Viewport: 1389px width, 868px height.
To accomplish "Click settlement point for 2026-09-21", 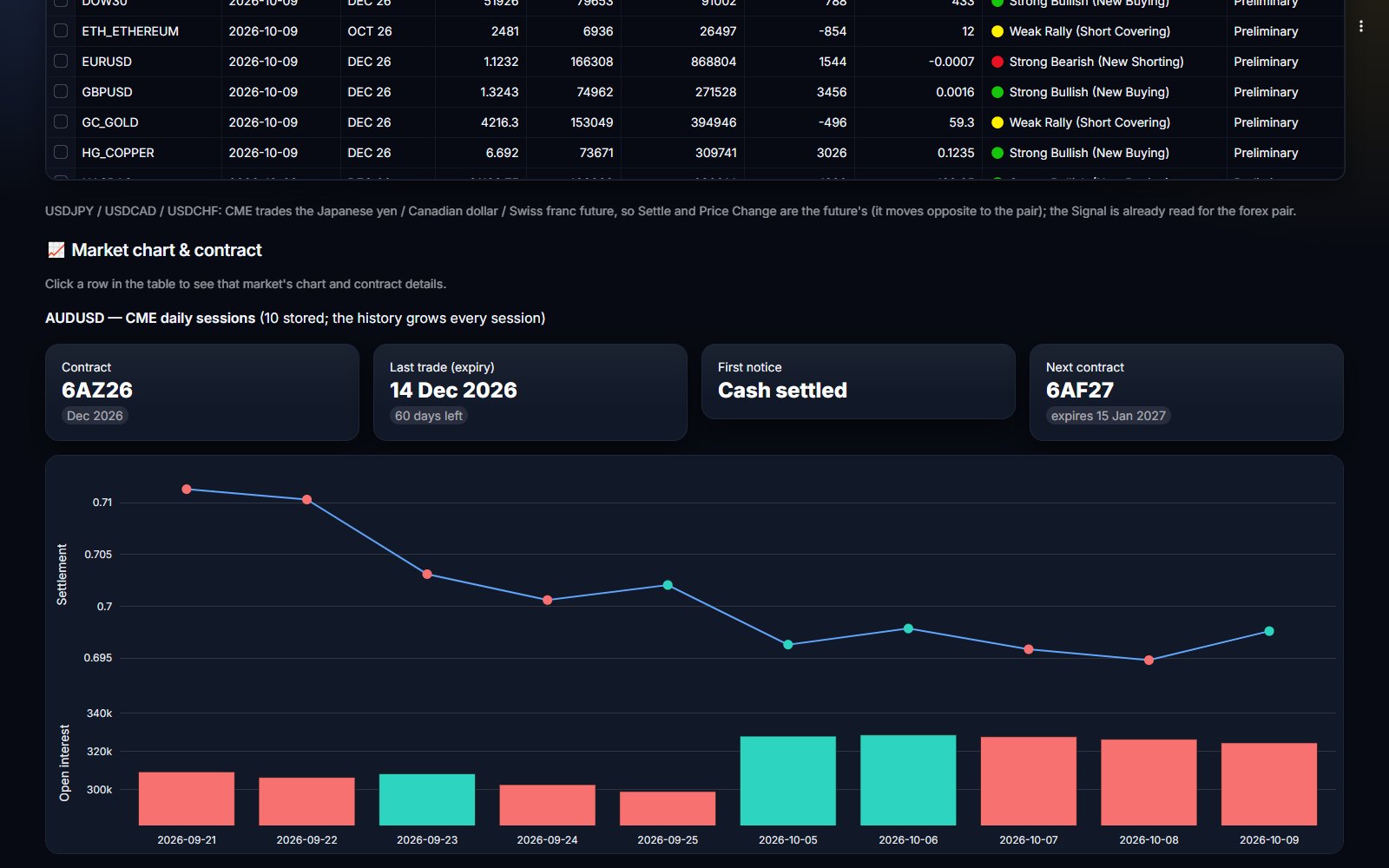I will pos(187,490).
